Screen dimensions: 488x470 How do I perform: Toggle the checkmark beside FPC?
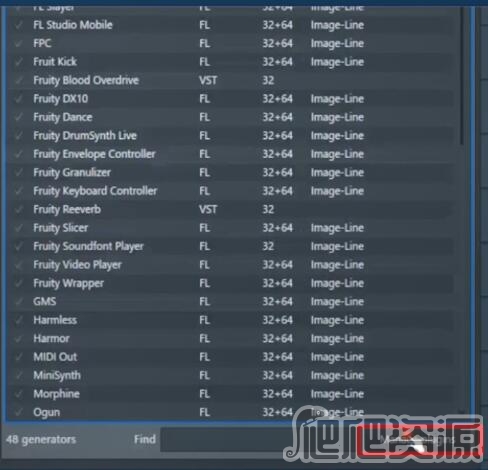19,43
